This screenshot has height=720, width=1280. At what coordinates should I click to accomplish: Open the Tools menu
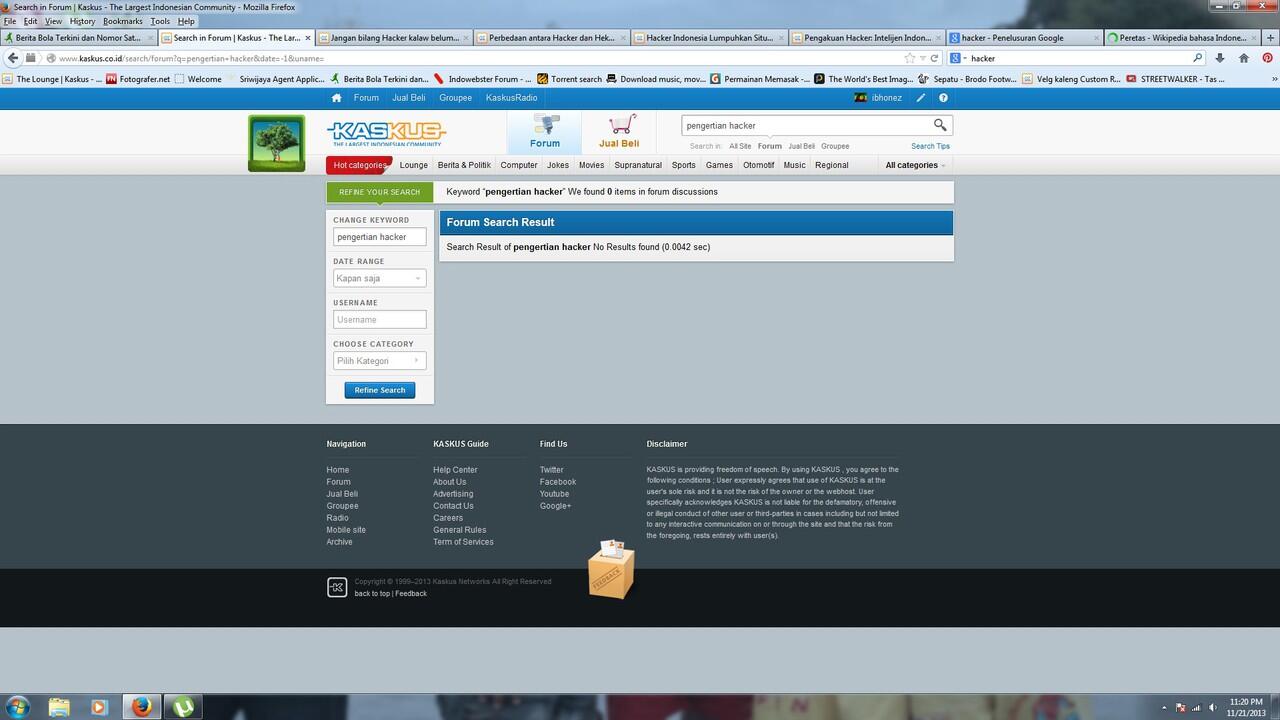160,21
